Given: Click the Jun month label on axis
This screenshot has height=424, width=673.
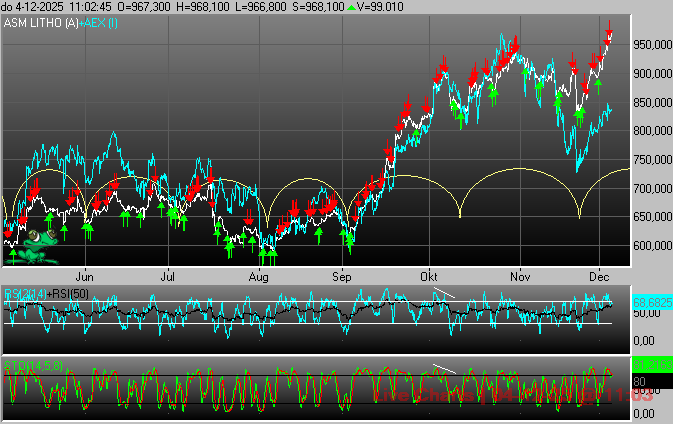Looking at the screenshot, I should [x=85, y=277].
